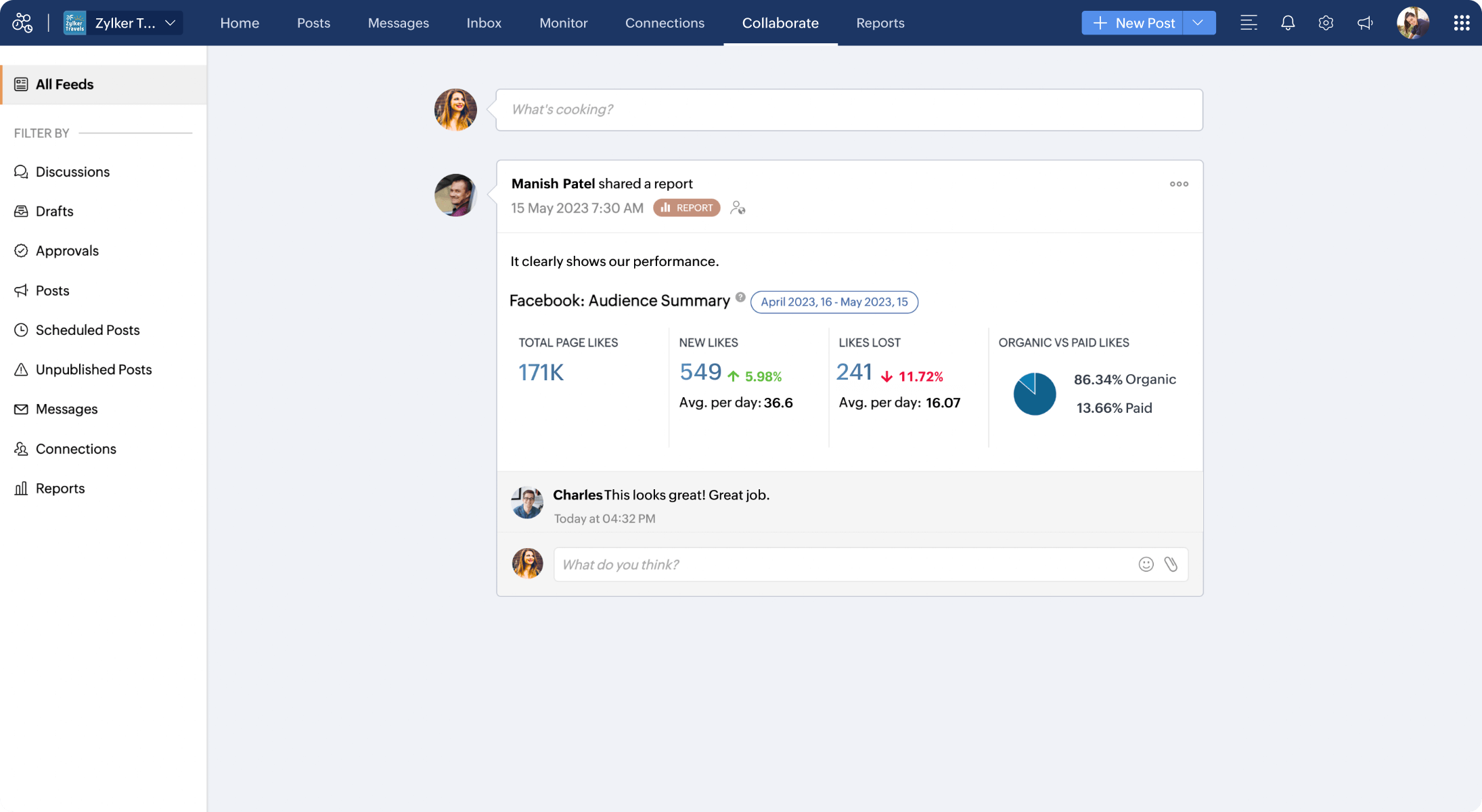Open the April 2023 date range selector

[834, 302]
